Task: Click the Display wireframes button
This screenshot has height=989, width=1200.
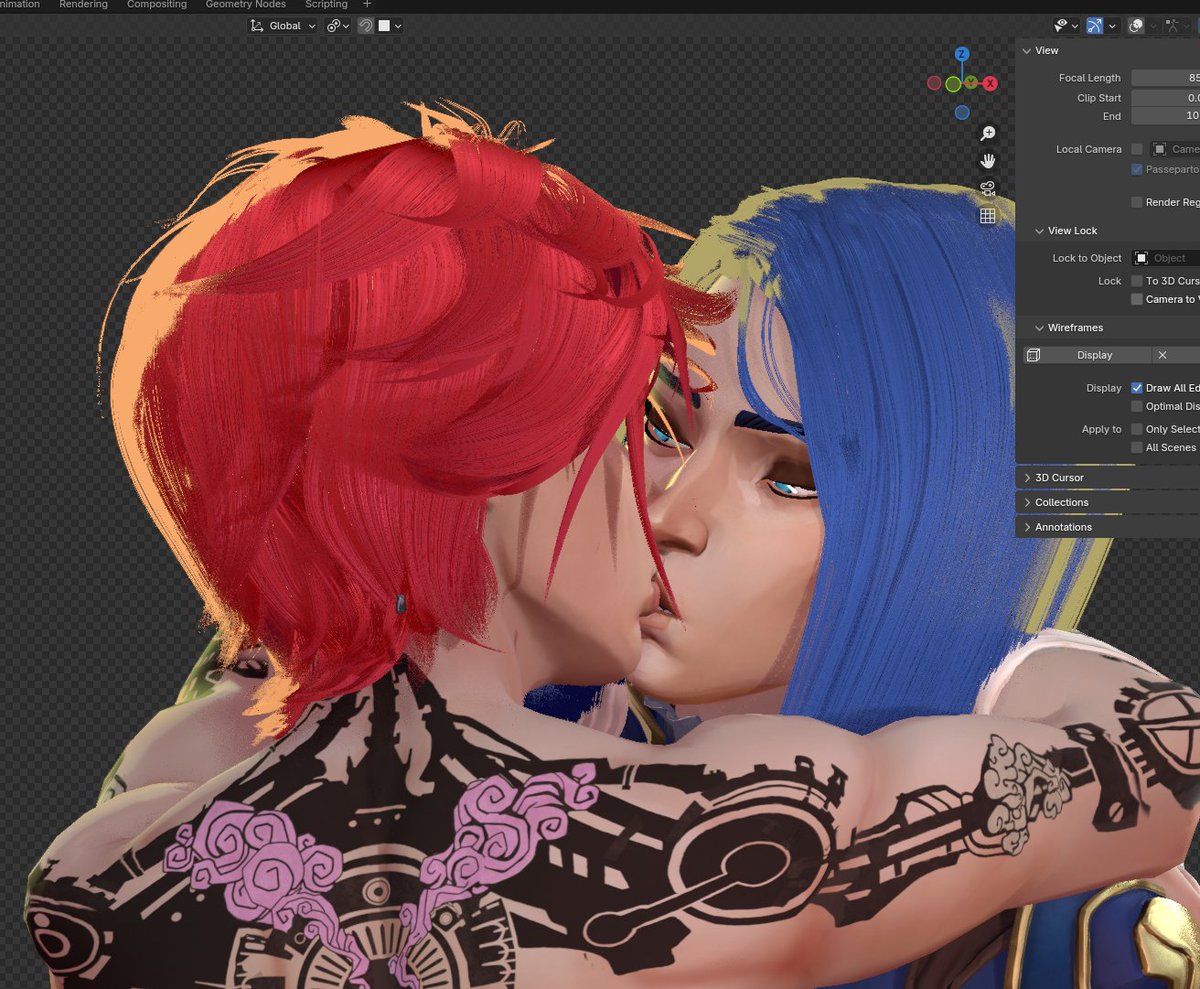Action: click(1087, 355)
